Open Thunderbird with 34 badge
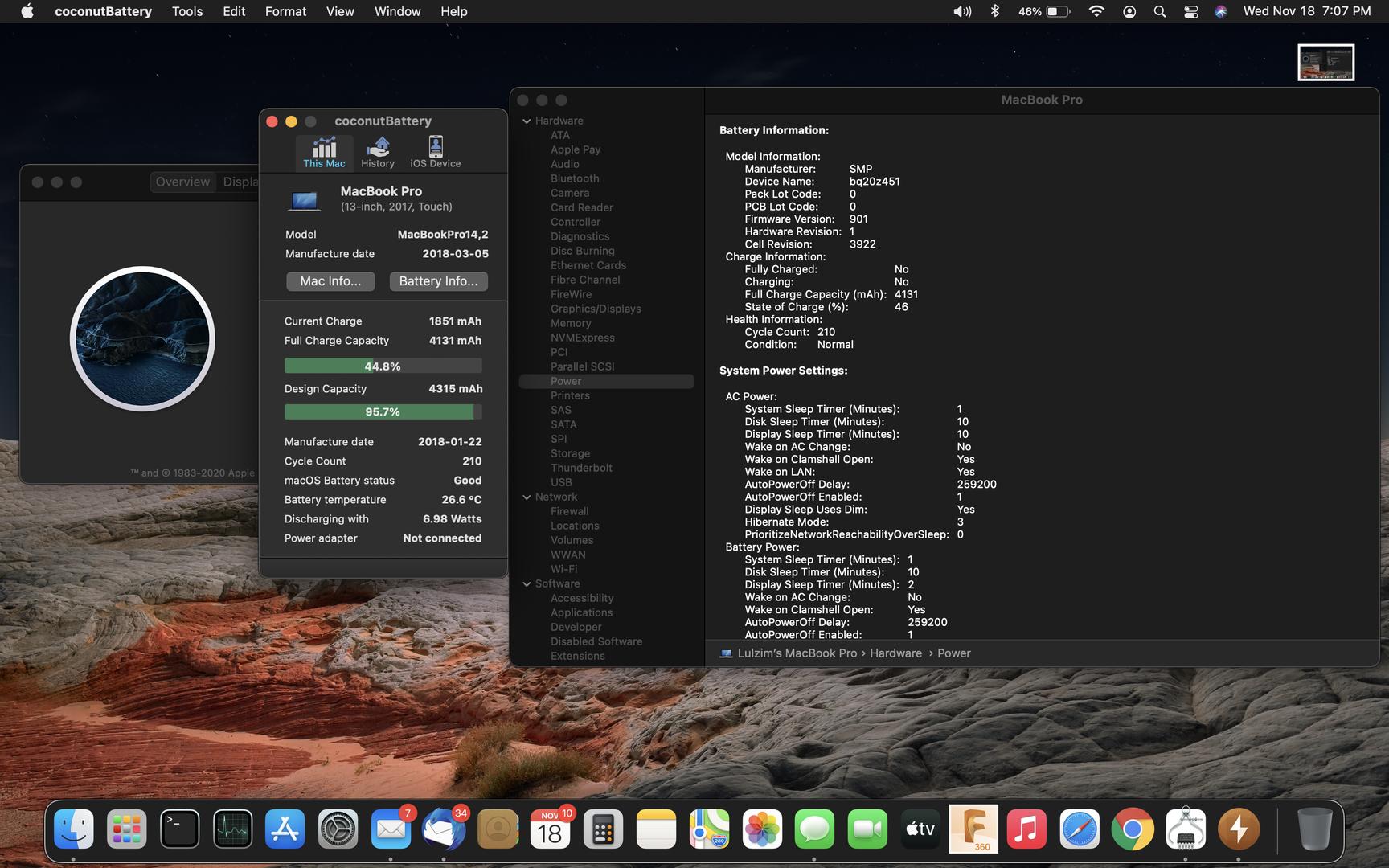Screen dimensions: 1389x868 445,829
